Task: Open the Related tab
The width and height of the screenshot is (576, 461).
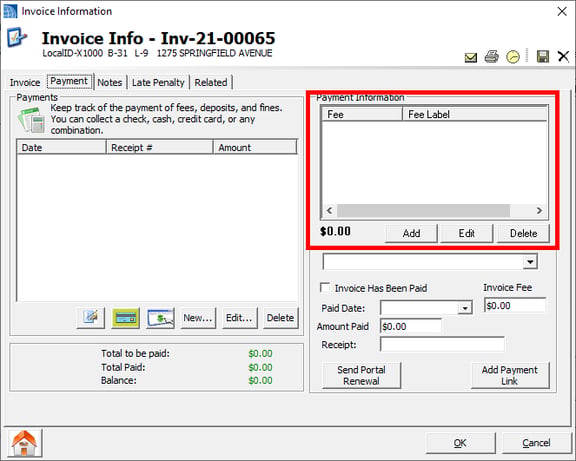Action: 211,82
